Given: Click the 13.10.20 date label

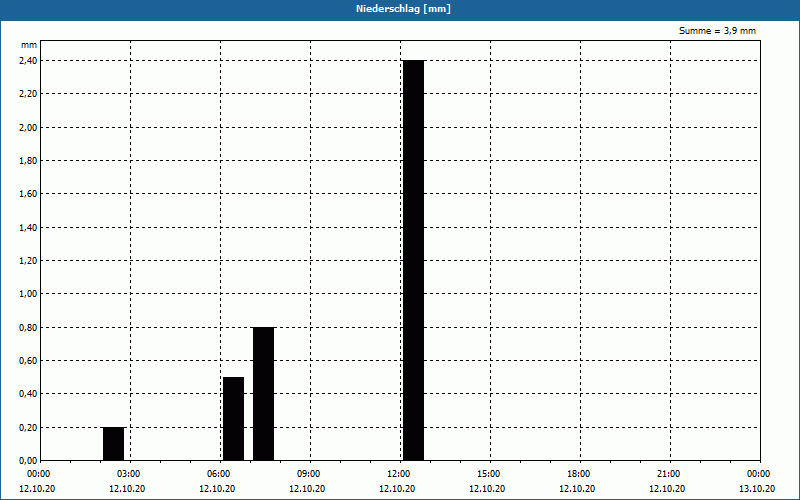Looking at the screenshot, I should coord(757,489).
